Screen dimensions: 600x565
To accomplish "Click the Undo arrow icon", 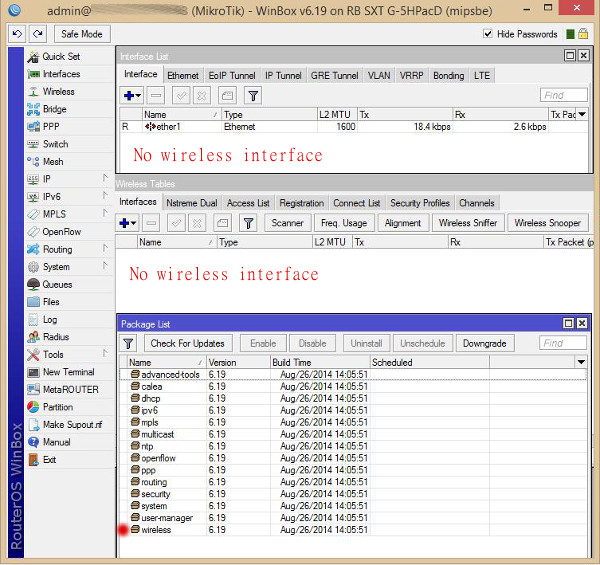I will click(x=17, y=34).
